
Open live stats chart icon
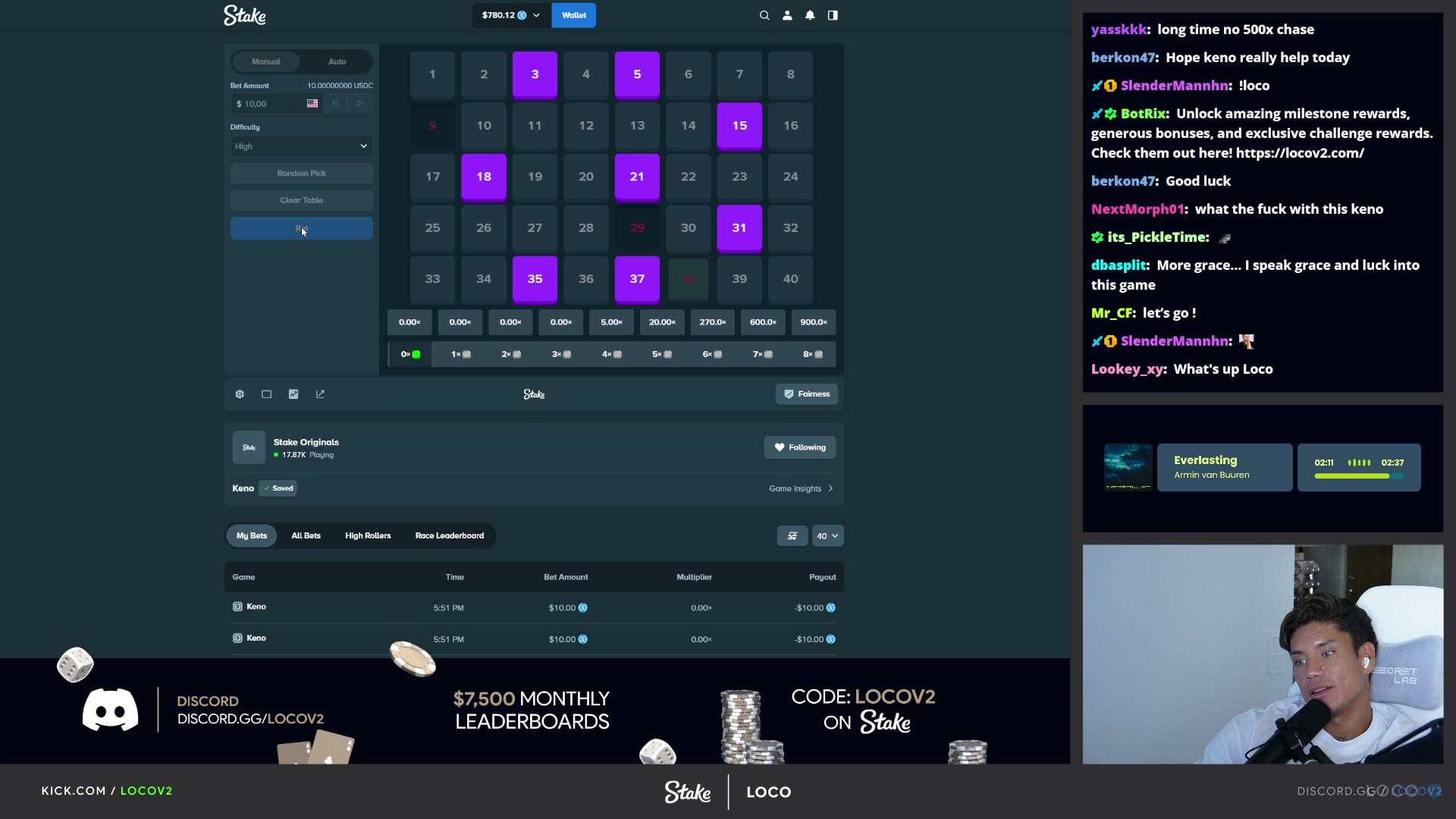click(293, 394)
